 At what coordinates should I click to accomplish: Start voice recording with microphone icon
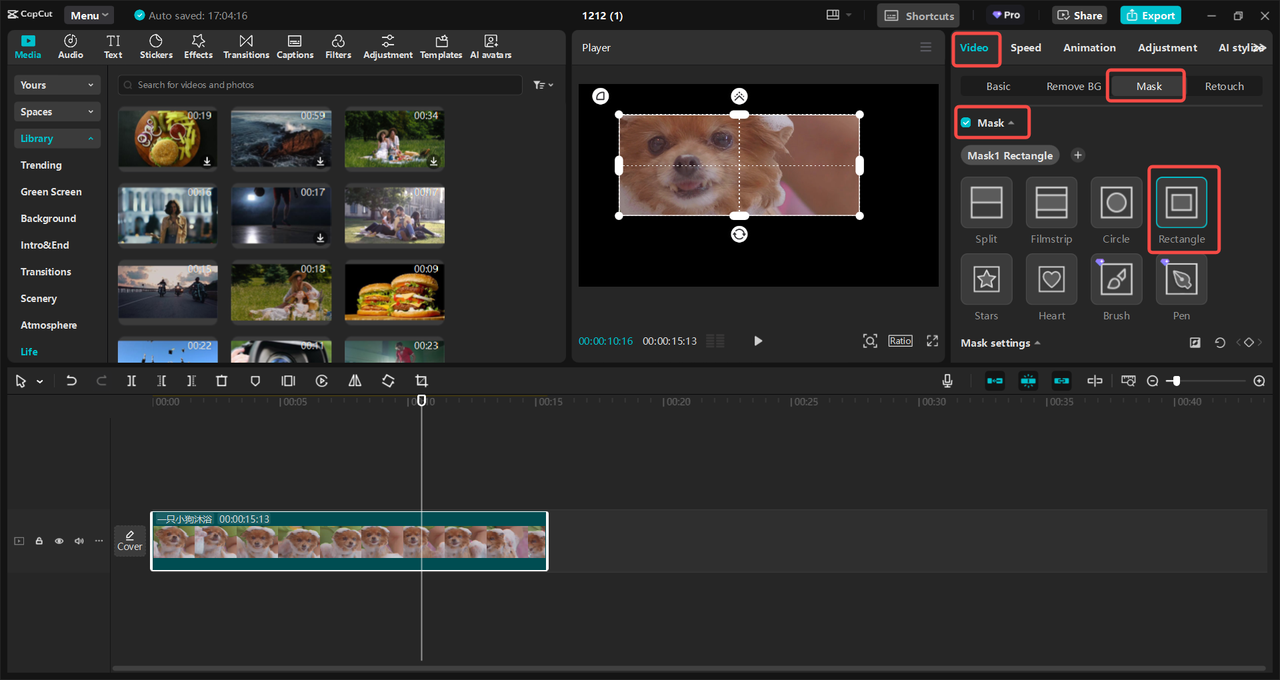point(947,381)
